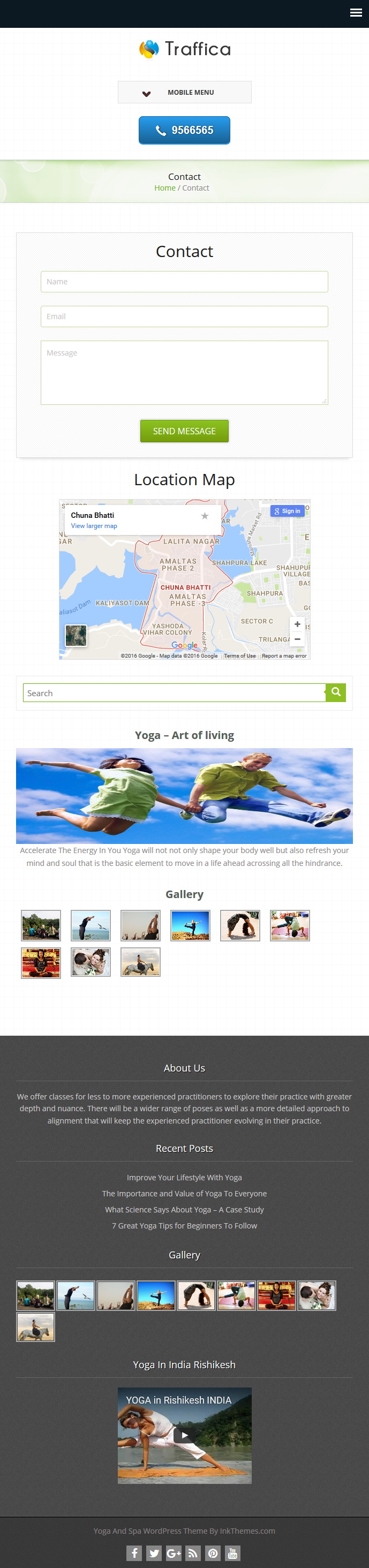
Task: Click the Send Message button
Action: 184,431
